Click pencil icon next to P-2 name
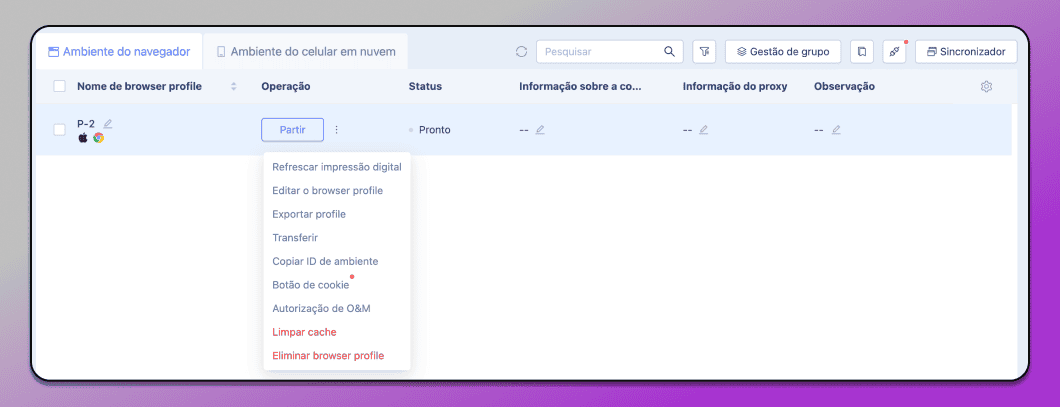 pos(107,124)
